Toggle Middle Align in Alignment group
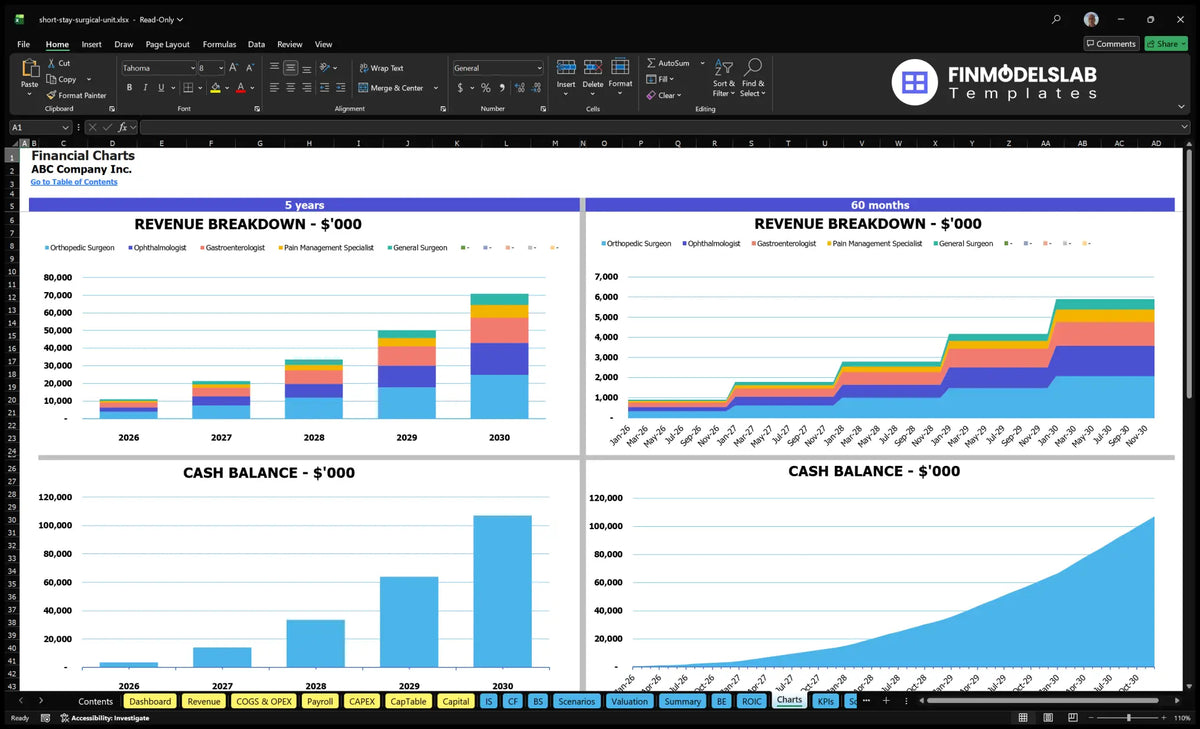 tap(290, 68)
